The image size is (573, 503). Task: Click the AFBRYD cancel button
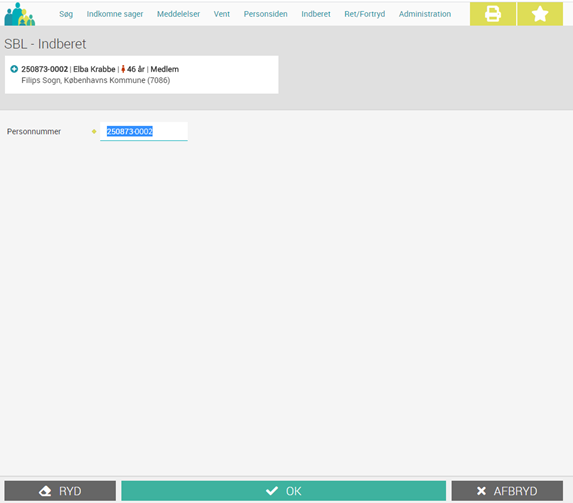[507, 491]
